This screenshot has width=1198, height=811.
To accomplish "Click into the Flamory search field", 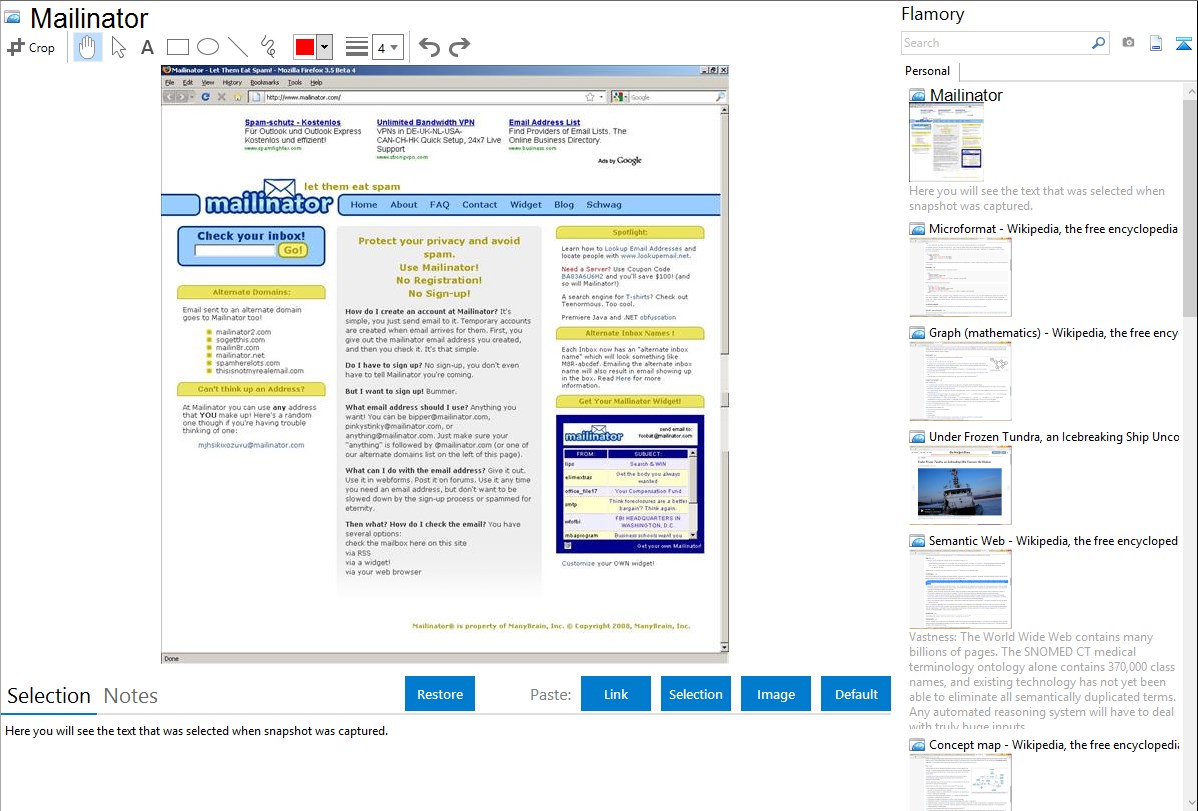I will [x=996, y=43].
